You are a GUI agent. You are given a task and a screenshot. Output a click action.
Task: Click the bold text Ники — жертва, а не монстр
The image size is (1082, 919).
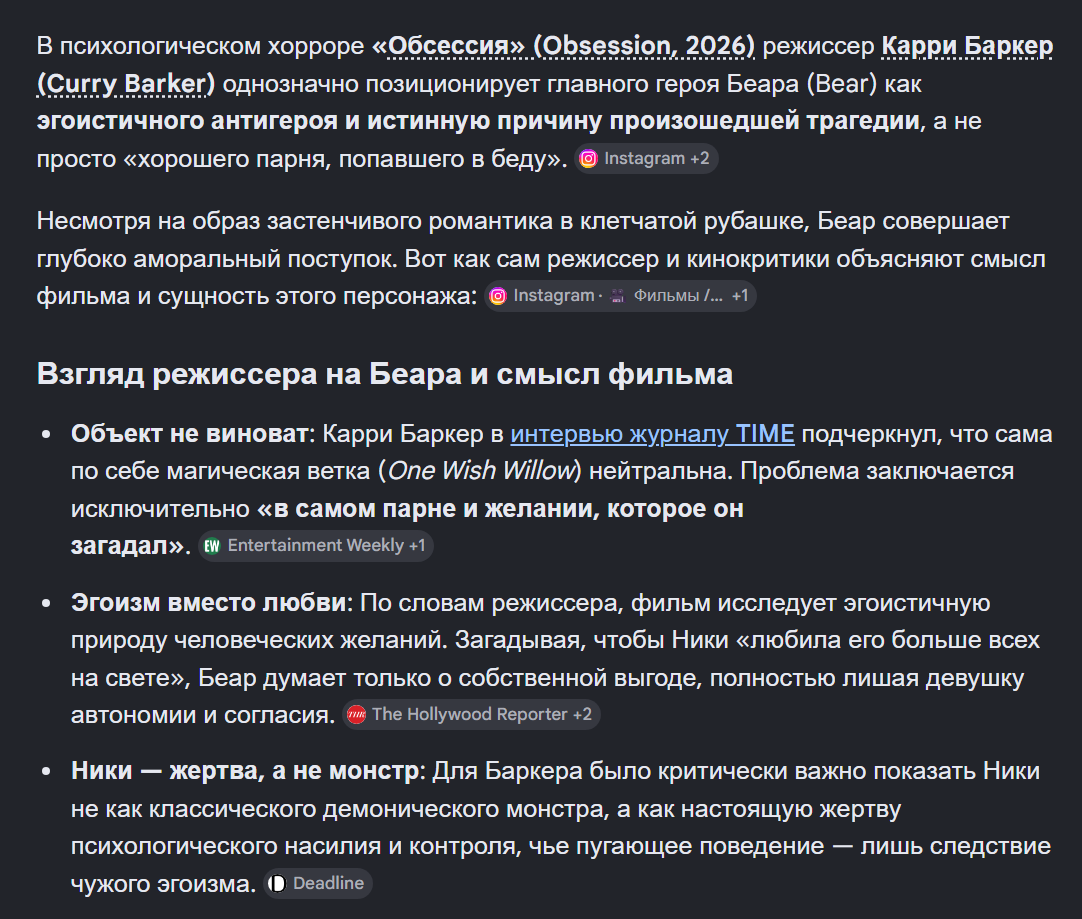click(244, 771)
